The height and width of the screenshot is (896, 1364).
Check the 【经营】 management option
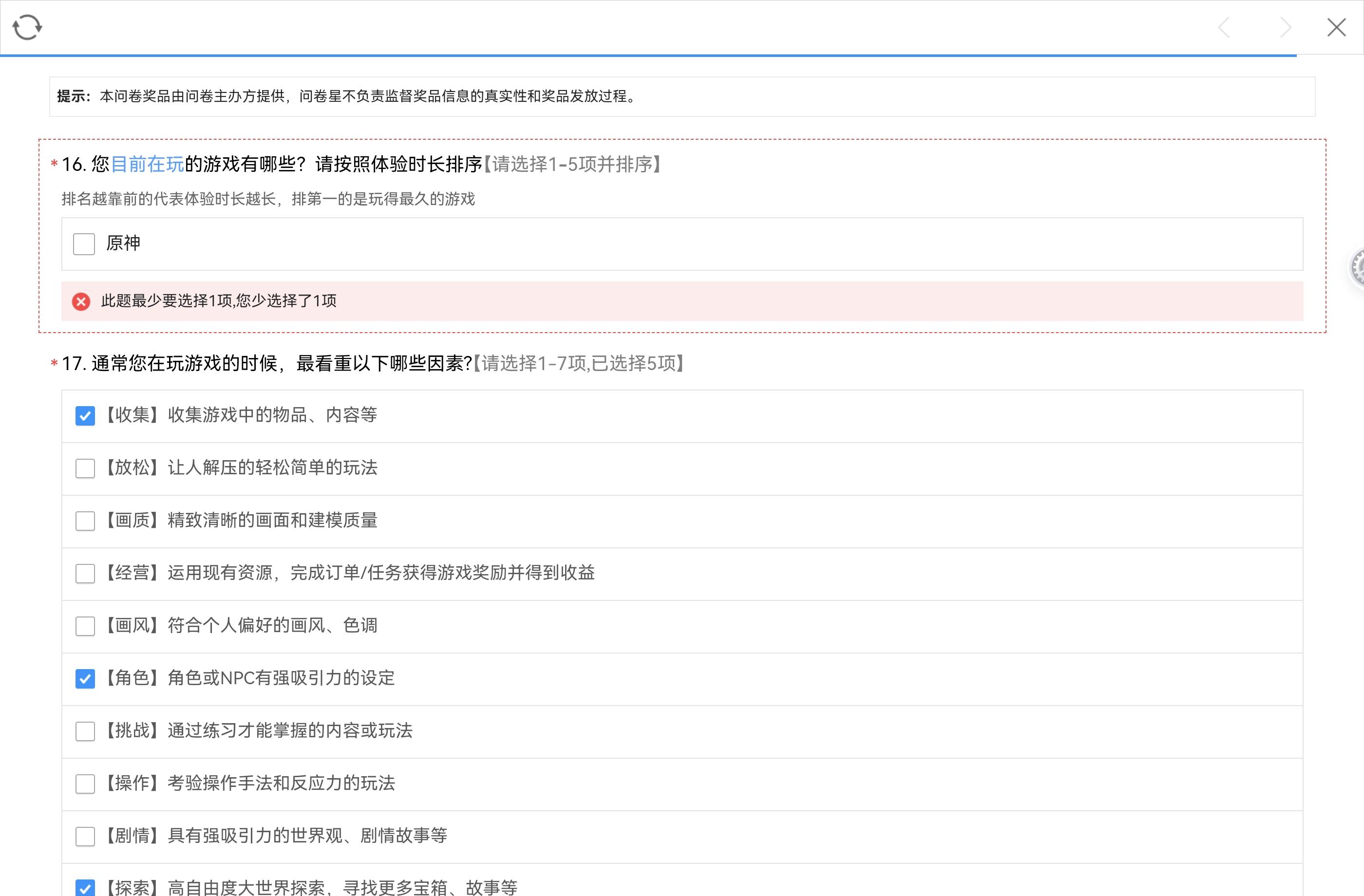click(x=85, y=574)
